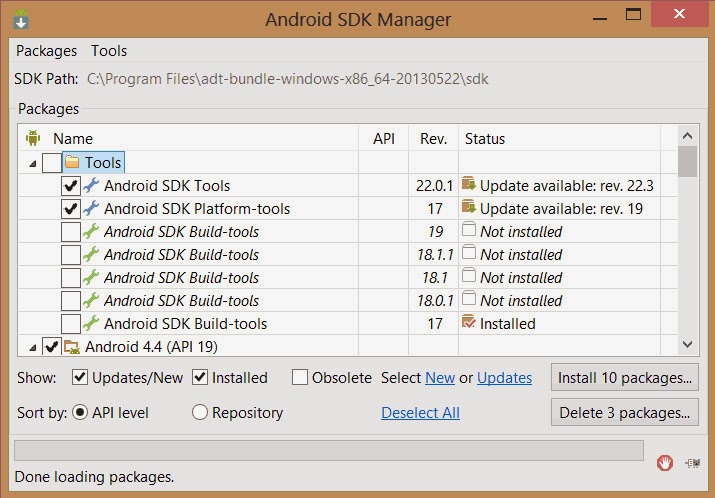Collapse the Tools tree group
Screen dimensions: 715x498
(33, 163)
